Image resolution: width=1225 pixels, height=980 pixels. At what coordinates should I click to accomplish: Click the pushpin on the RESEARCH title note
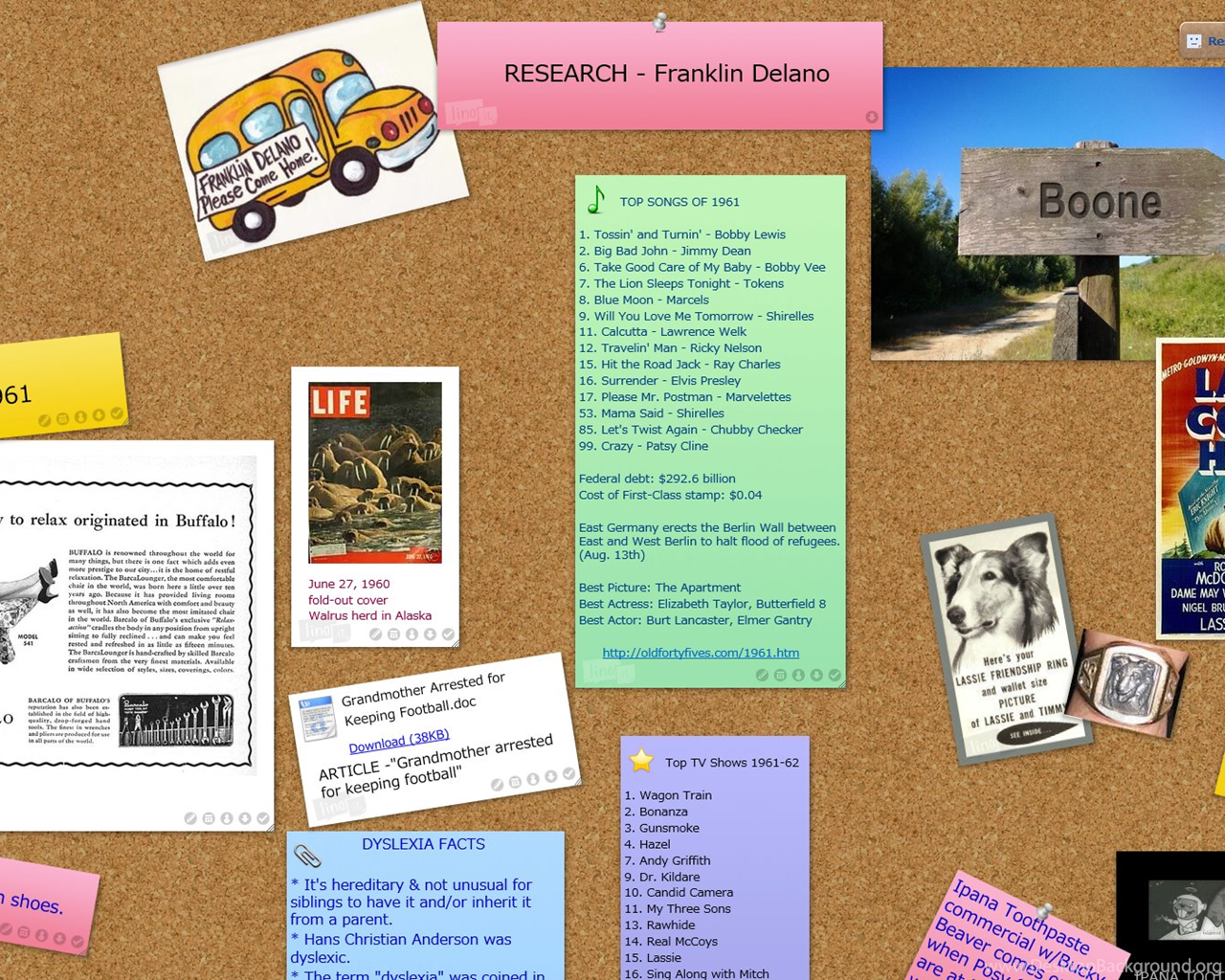[x=659, y=21]
